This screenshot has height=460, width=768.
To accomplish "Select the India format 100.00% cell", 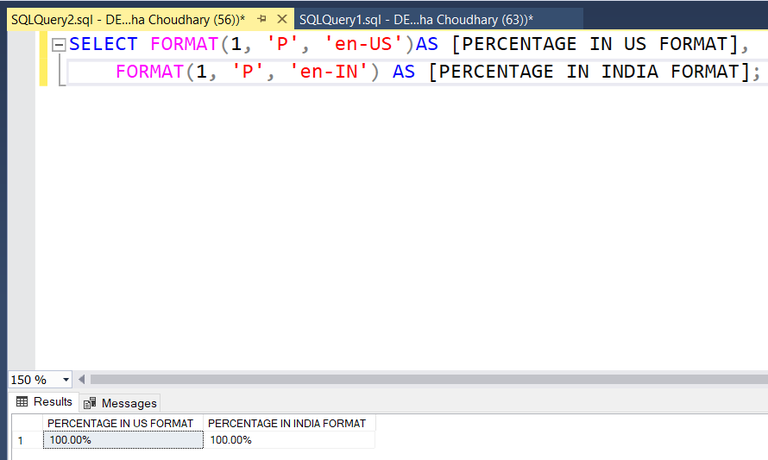I will 289,440.
